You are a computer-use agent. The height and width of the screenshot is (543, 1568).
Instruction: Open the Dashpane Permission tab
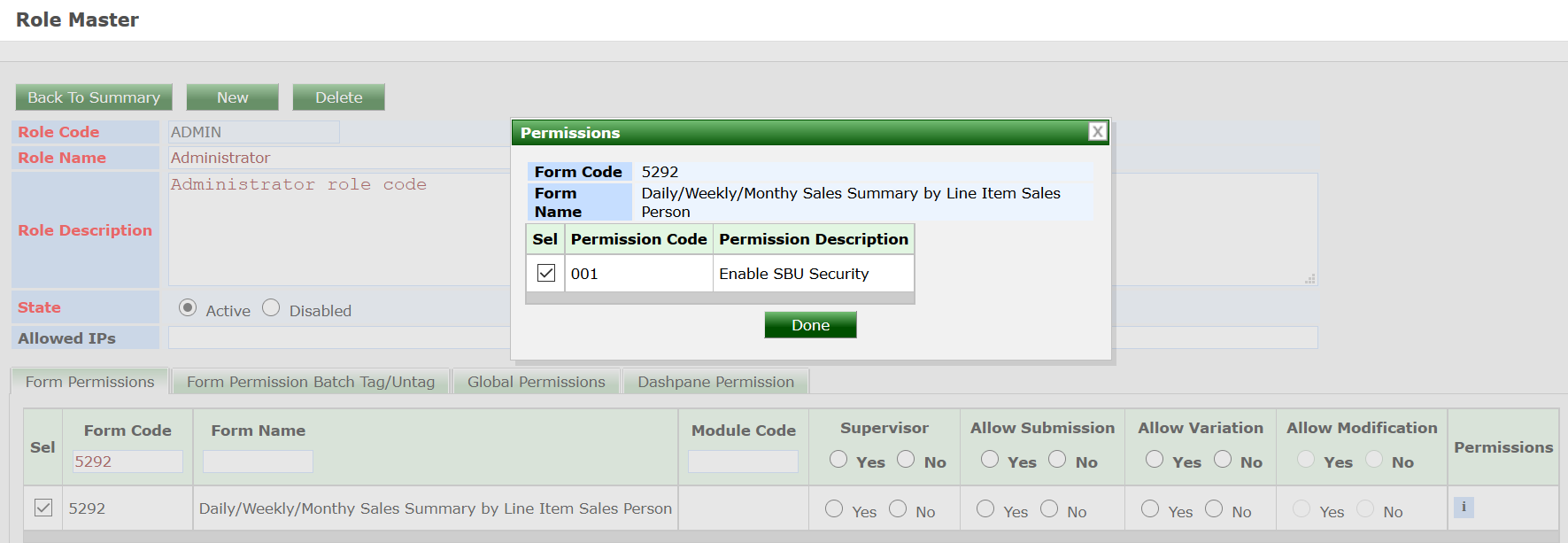click(715, 382)
